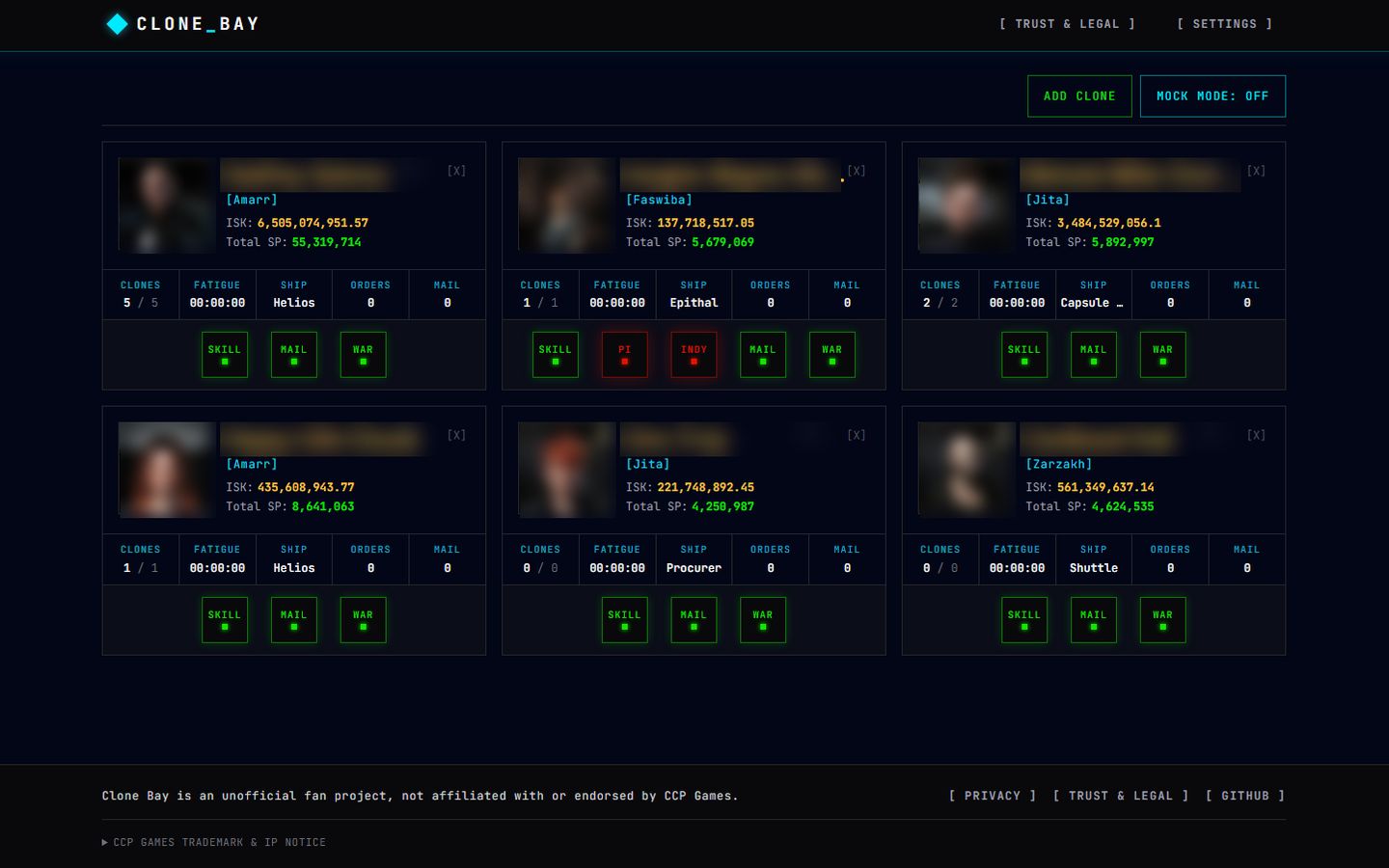The image size is (1389, 868).
Task: Open the SKILL indicator on the 8,641,063 SP card
Action: (225, 619)
